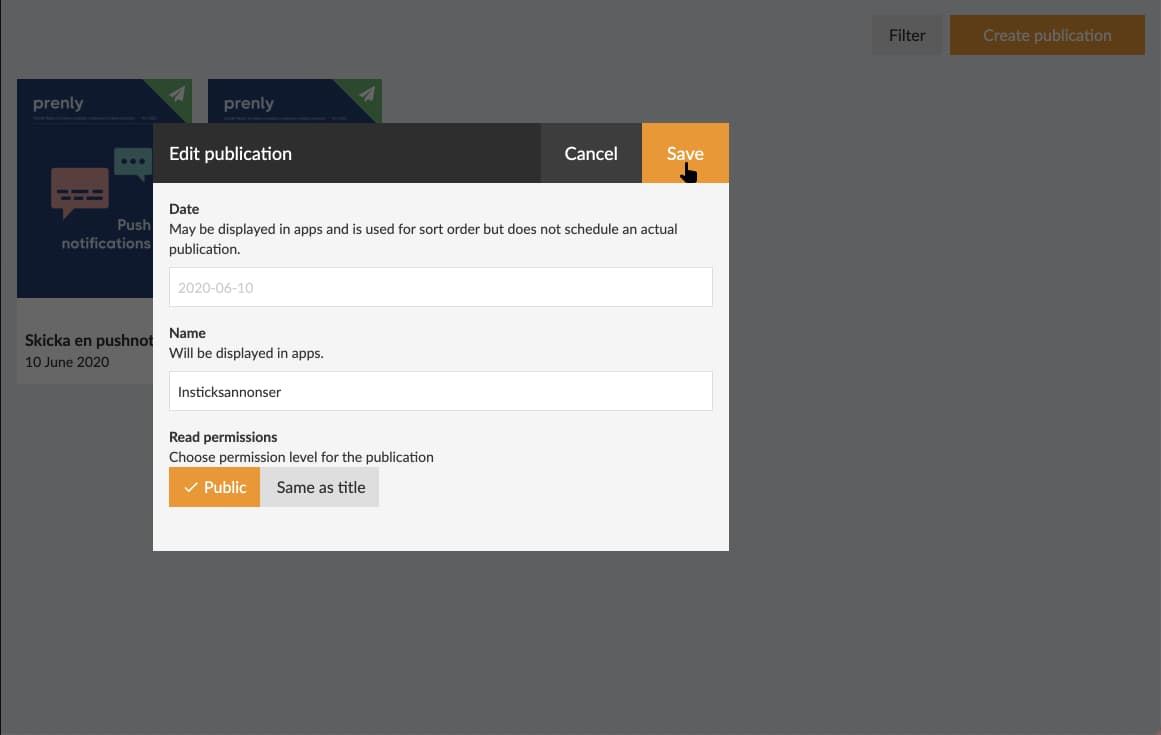Viewport: 1161px width, 735px height.
Task: Save the edited publication
Action: coord(685,153)
